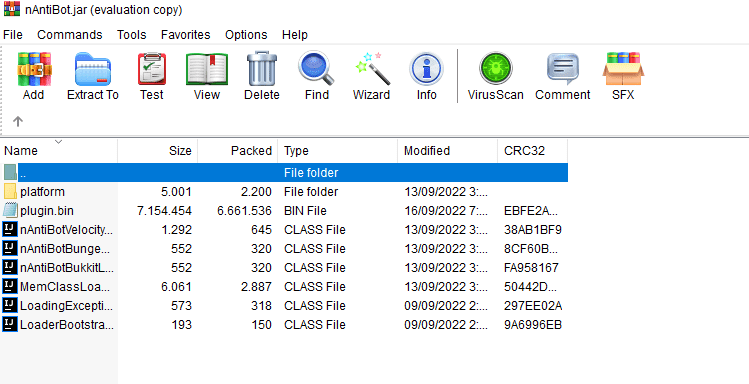Click the CRC32 value EBFE2A...
The height and width of the screenshot is (384, 749).
(x=530, y=211)
